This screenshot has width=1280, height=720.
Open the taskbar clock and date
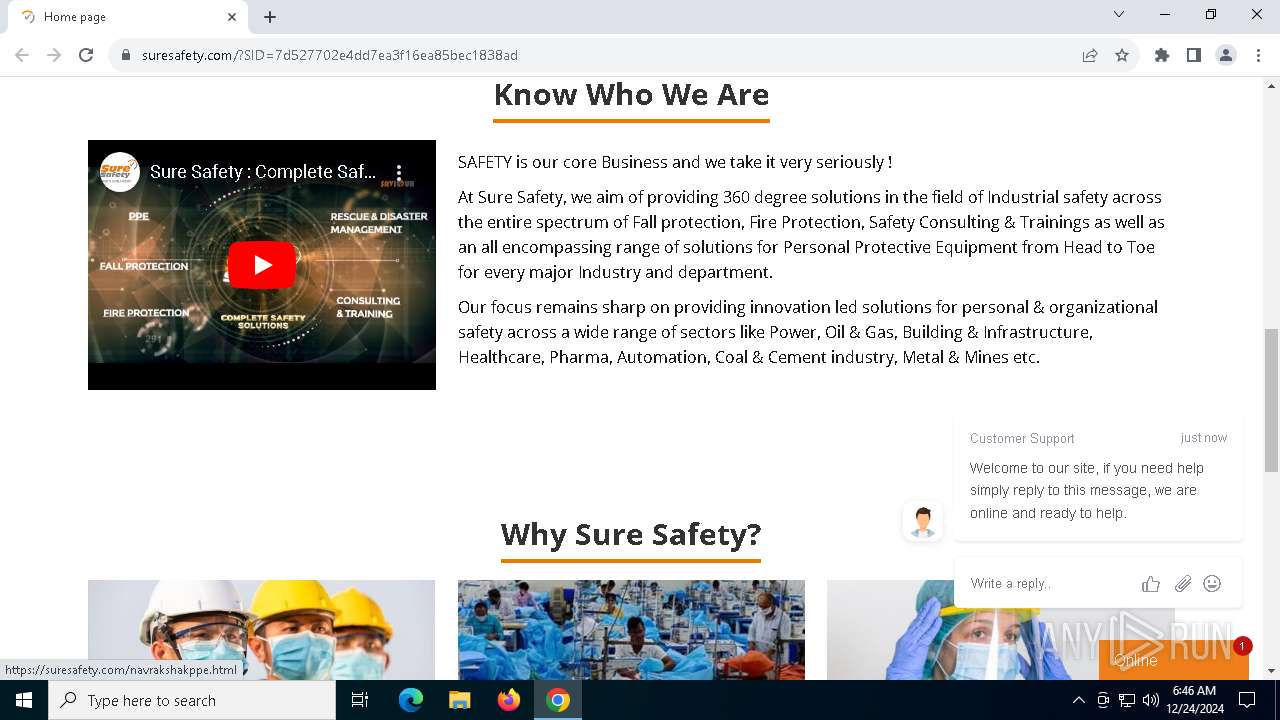[x=1194, y=700]
